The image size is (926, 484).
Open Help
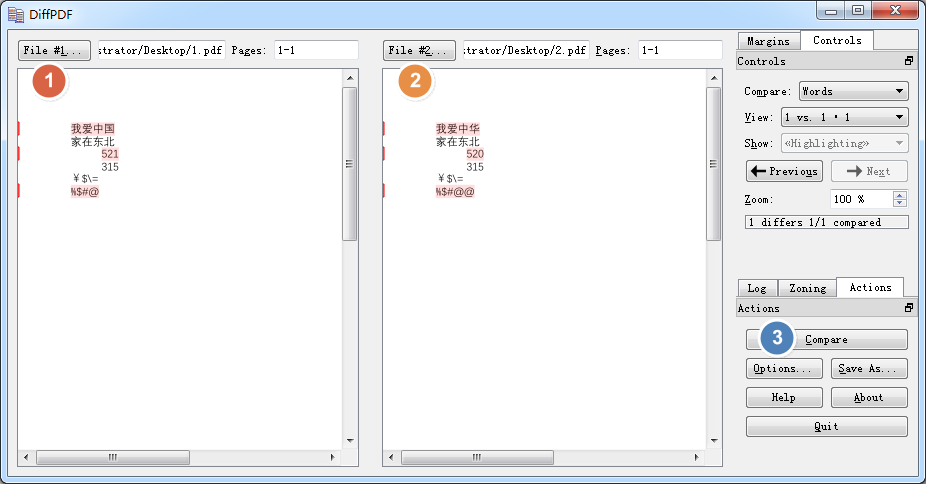[784, 397]
